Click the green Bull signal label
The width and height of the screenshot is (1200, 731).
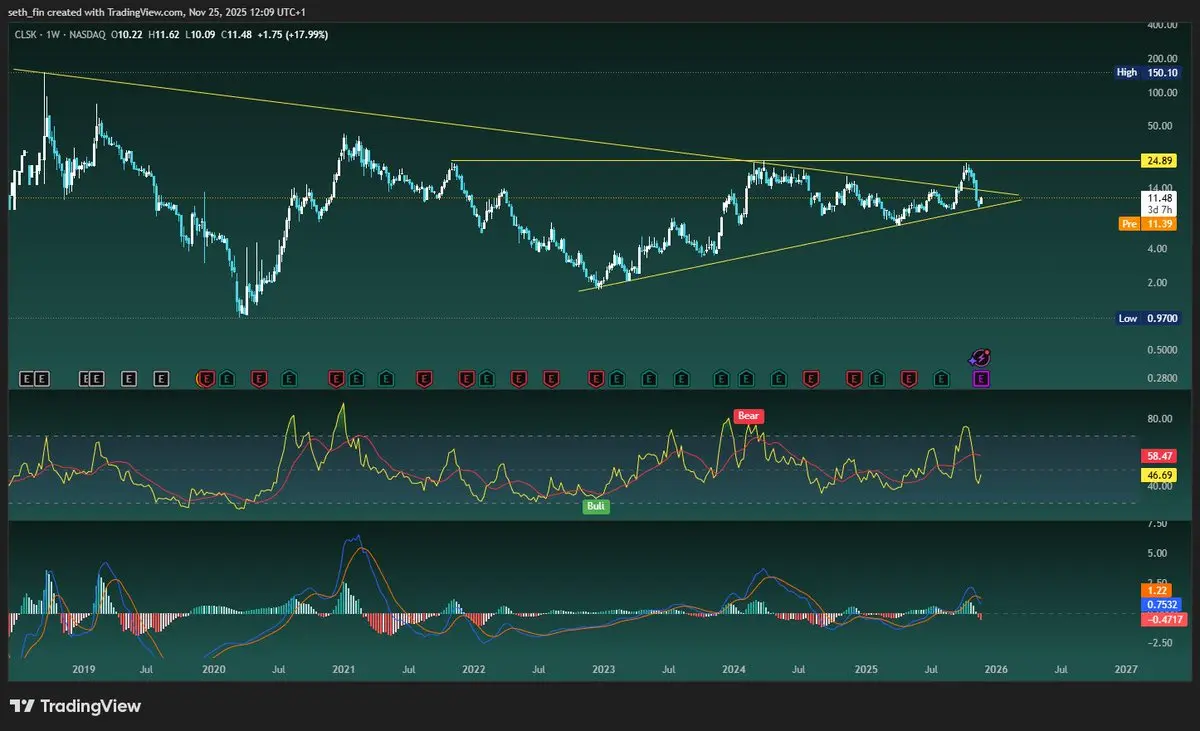pyautogui.click(x=597, y=506)
